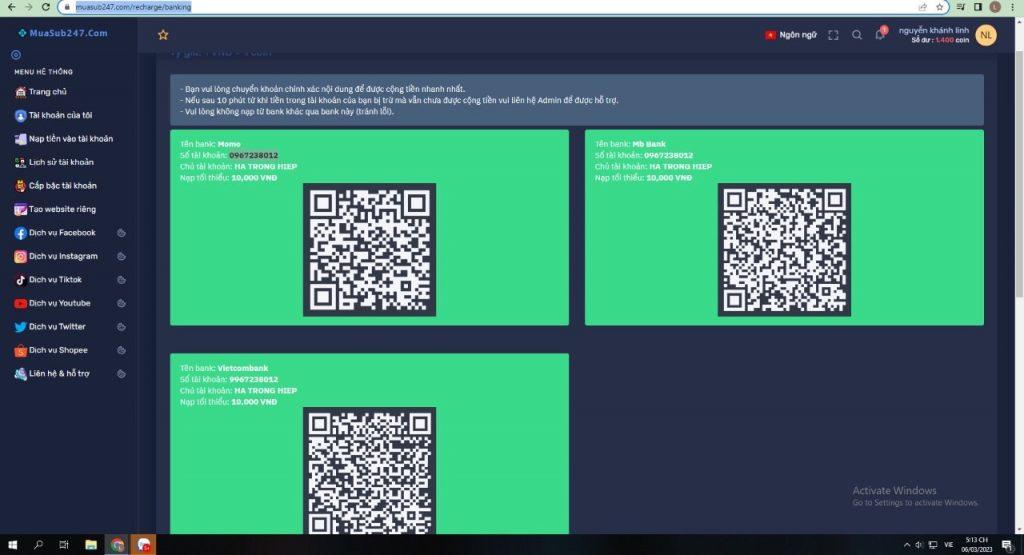The height and width of the screenshot is (555, 1024).
Task: Click the Twitter service icon in sidebar
Action: [x=20, y=327]
